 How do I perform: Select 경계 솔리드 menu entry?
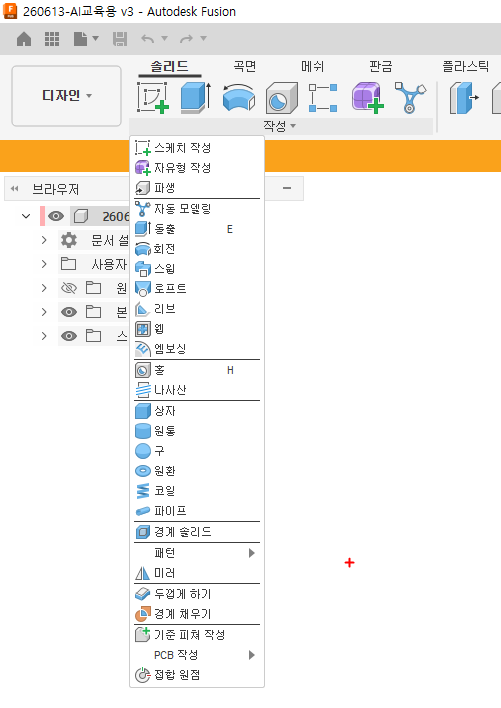(197, 532)
